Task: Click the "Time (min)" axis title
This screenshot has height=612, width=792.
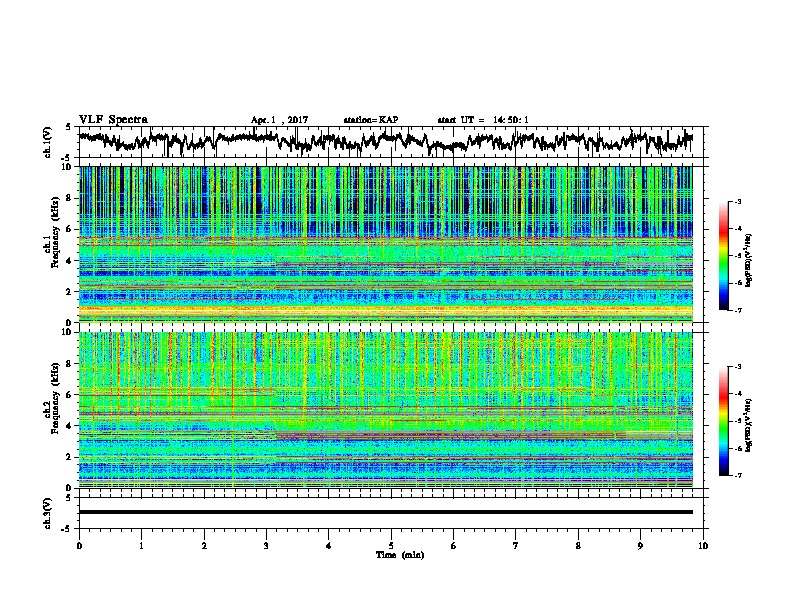Action: point(400,555)
